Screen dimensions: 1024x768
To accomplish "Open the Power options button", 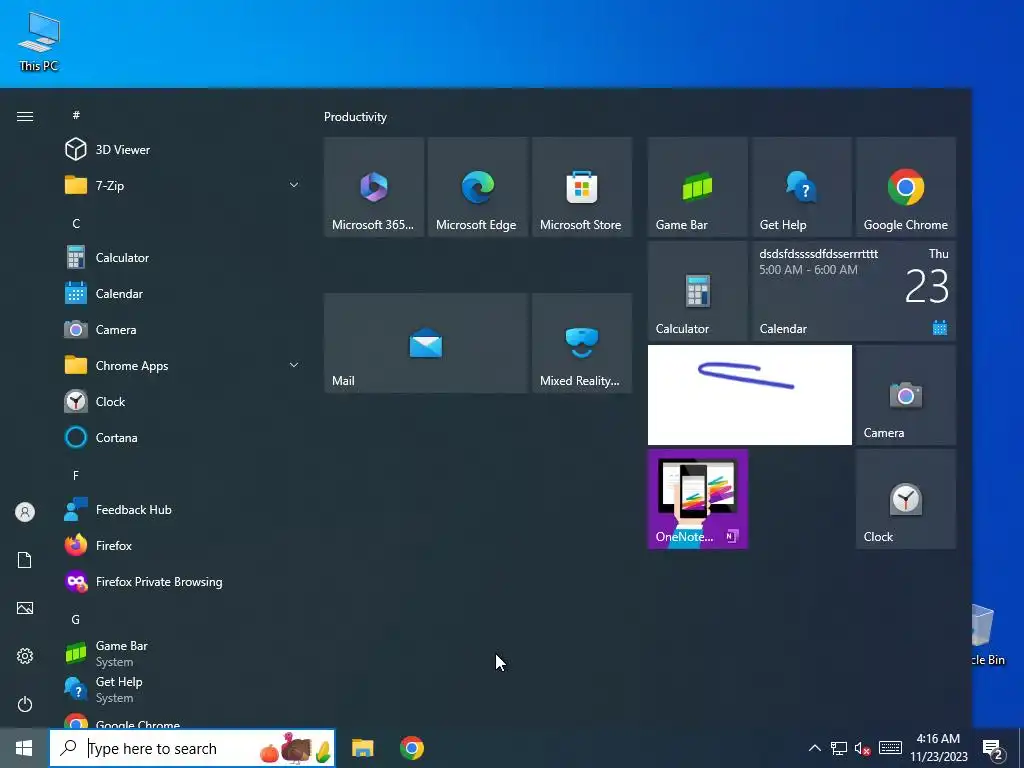I will (25, 704).
